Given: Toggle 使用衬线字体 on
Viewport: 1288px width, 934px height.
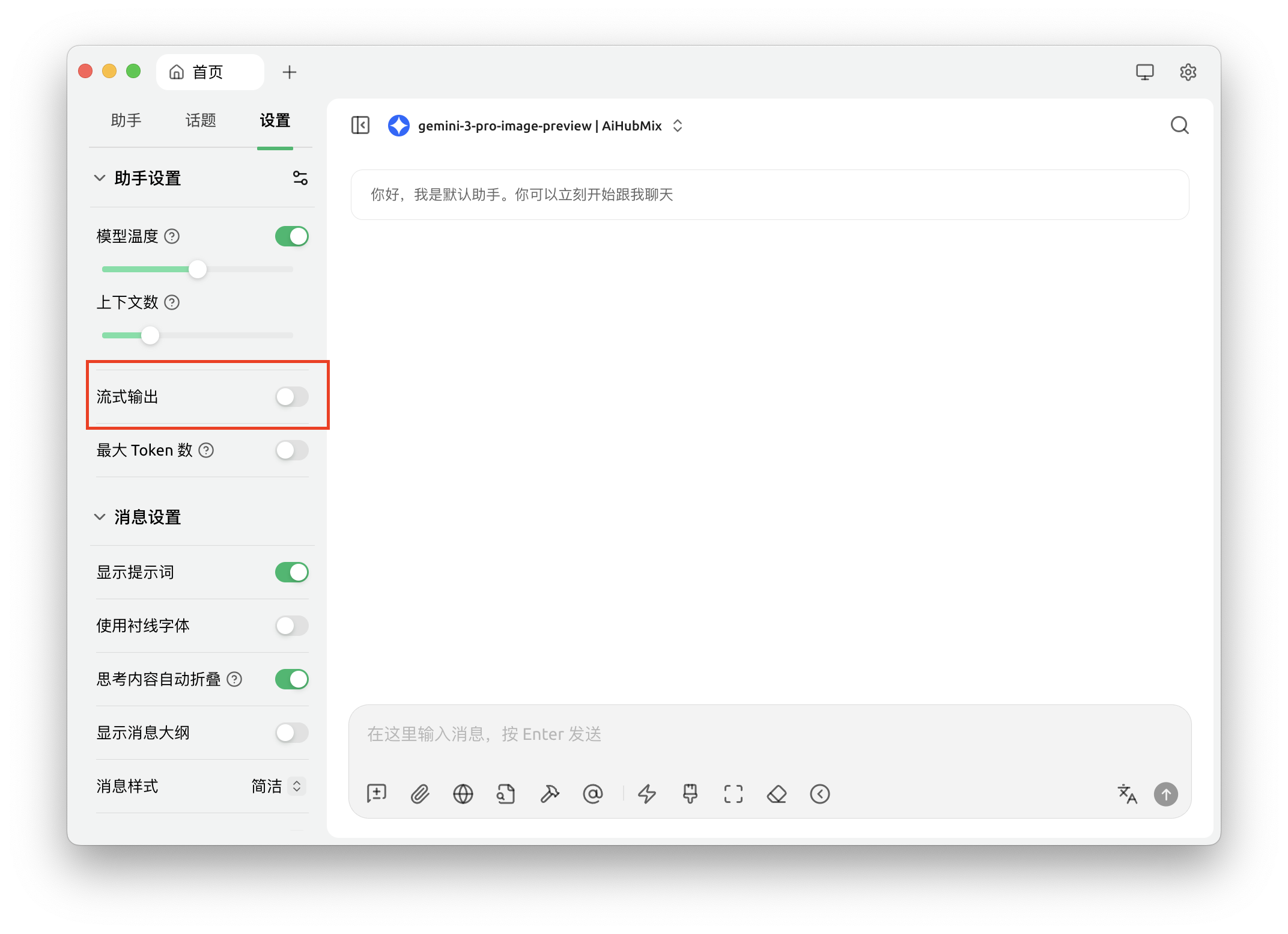Looking at the screenshot, I should pos(292,626).
